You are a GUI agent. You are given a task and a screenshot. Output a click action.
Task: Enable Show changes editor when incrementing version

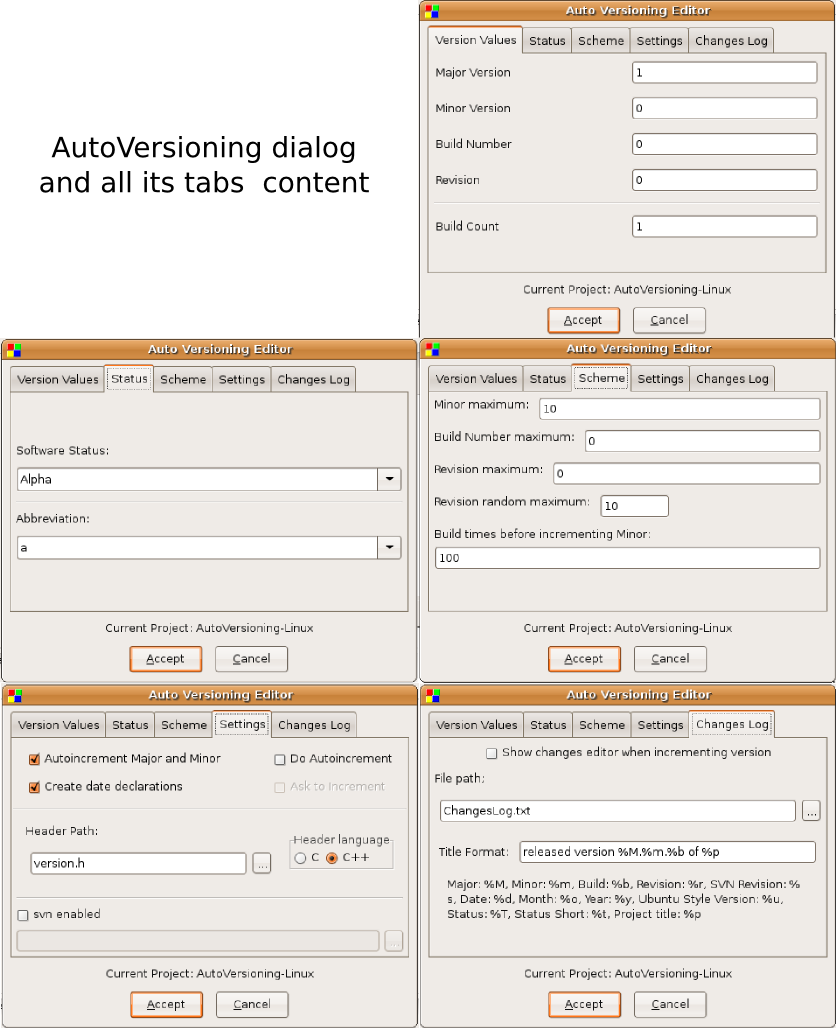point(491,753)
